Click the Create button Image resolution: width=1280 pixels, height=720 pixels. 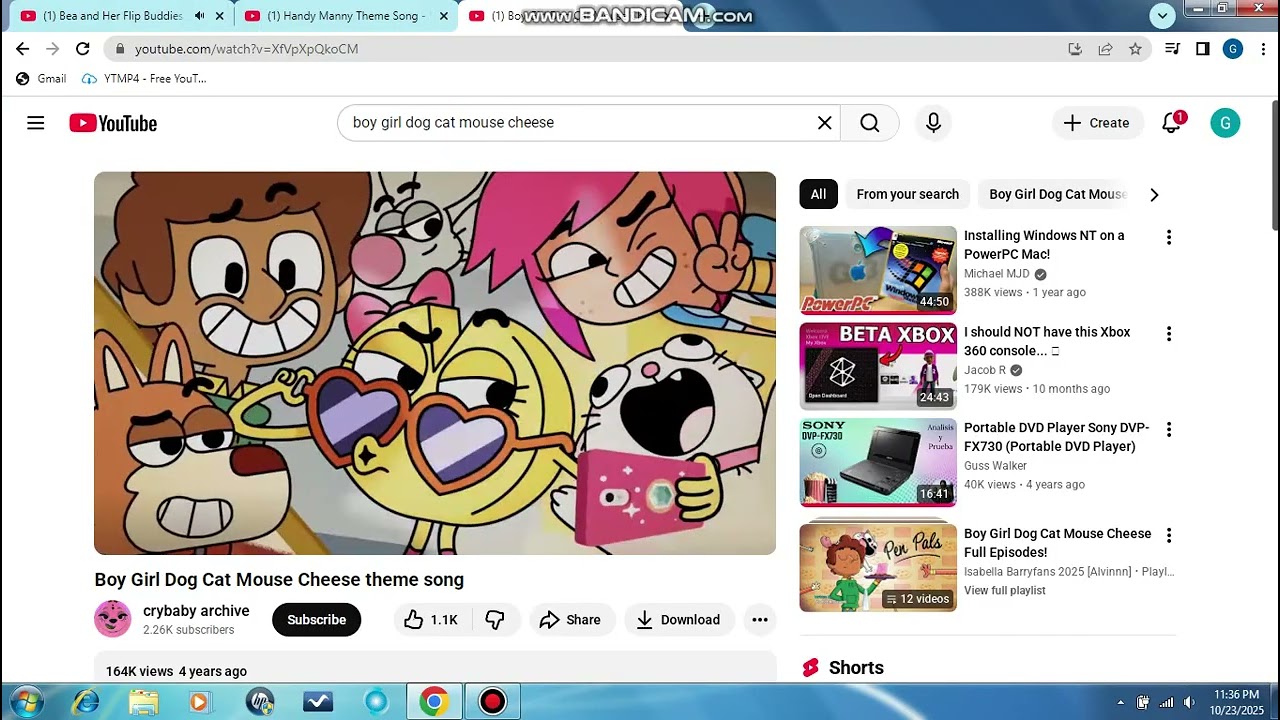(1096, 122)
